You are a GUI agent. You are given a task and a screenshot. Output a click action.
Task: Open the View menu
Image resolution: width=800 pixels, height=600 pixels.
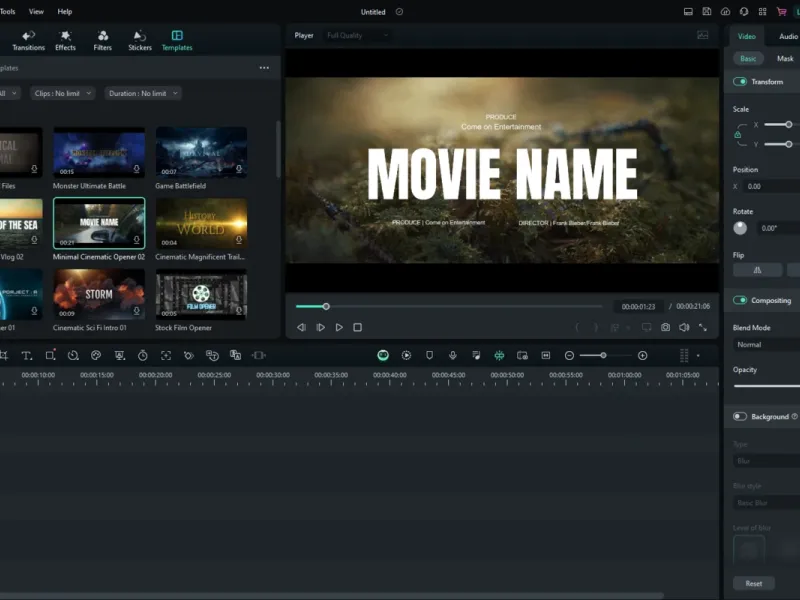(x=36, y=11)
